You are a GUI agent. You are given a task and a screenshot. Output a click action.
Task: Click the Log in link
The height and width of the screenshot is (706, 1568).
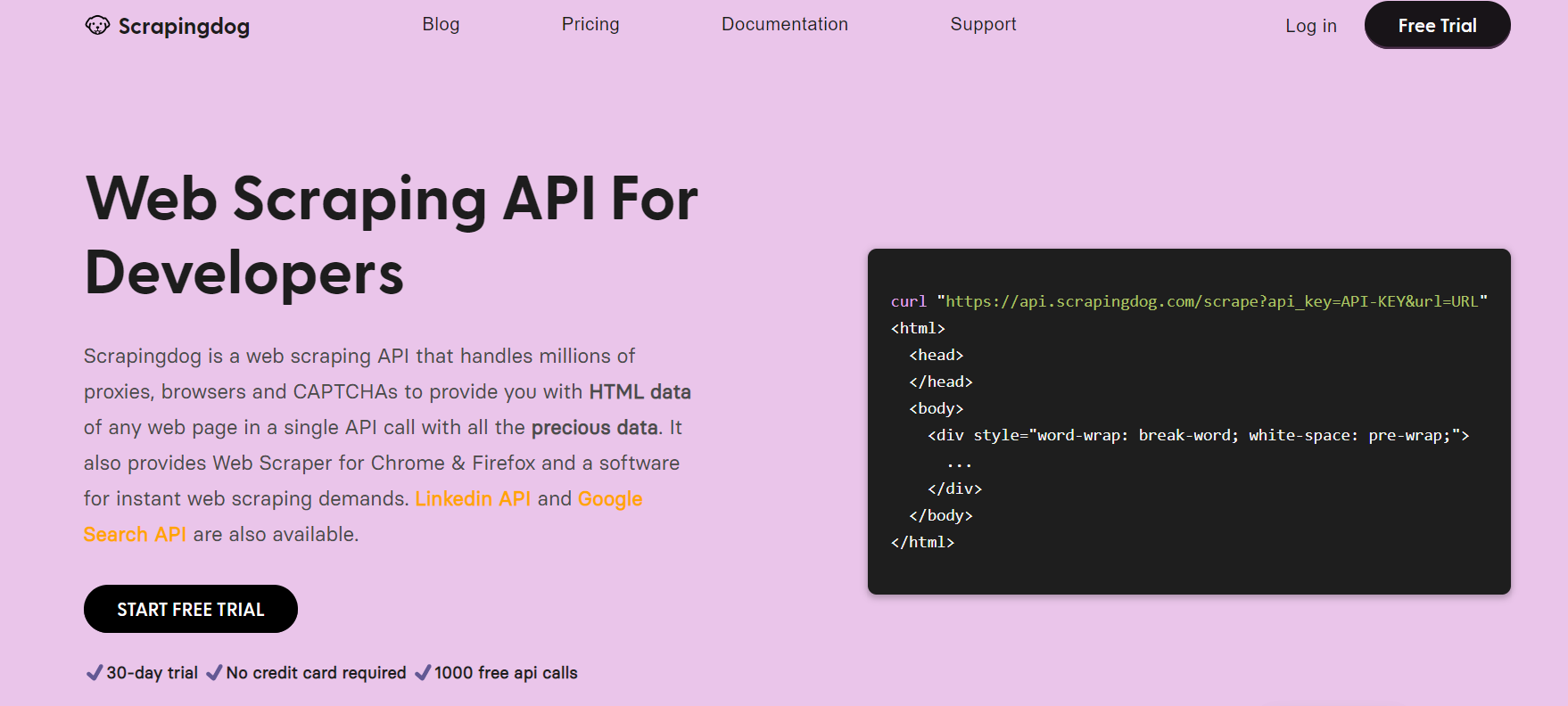(x=1310, y=26)
